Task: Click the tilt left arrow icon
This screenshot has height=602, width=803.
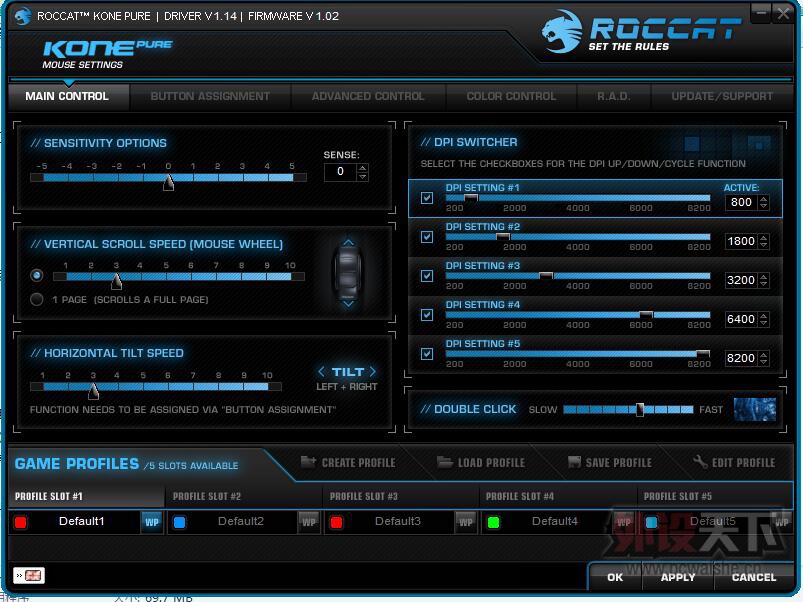Action: [x=322, y=372]
